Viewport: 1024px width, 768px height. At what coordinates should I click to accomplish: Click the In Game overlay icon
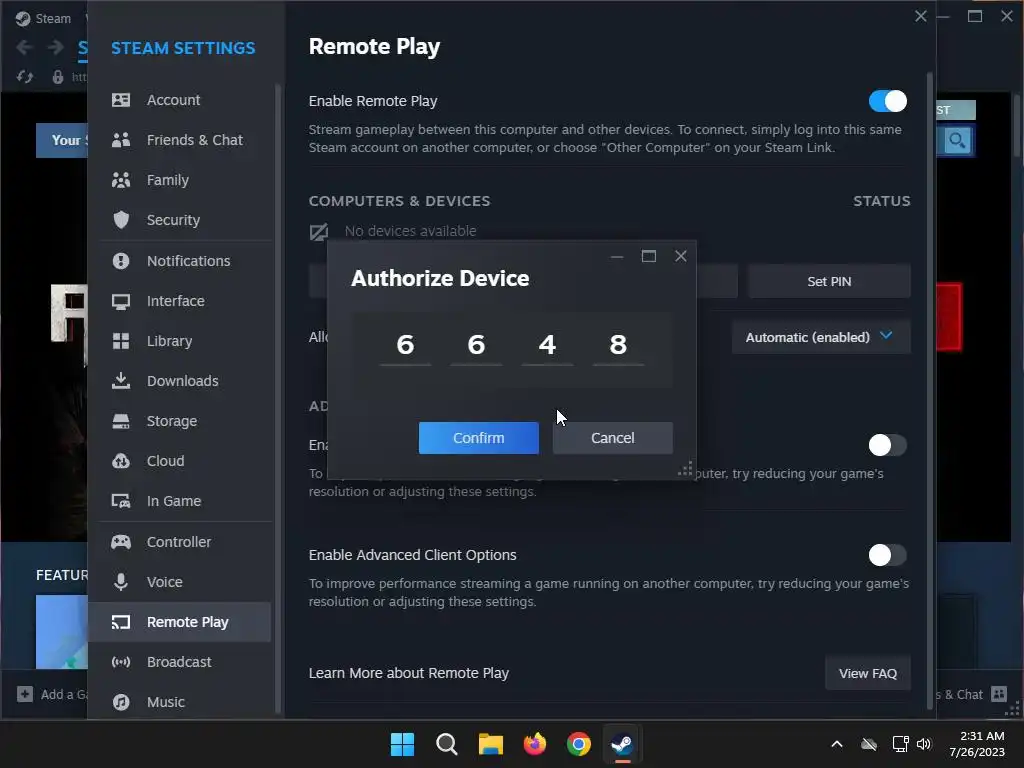[x=121, y=501]
